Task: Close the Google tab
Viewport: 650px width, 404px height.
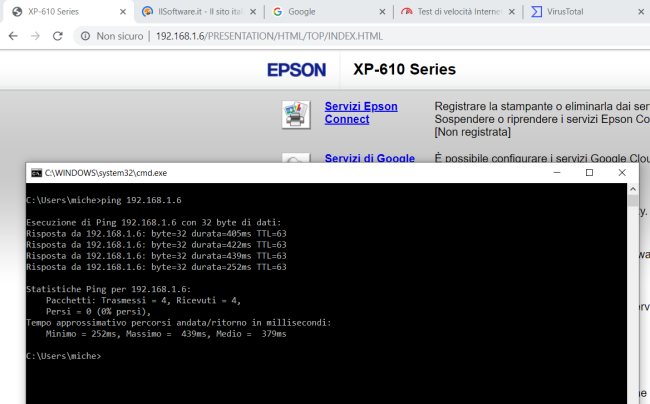Action: tap(382, 12)
